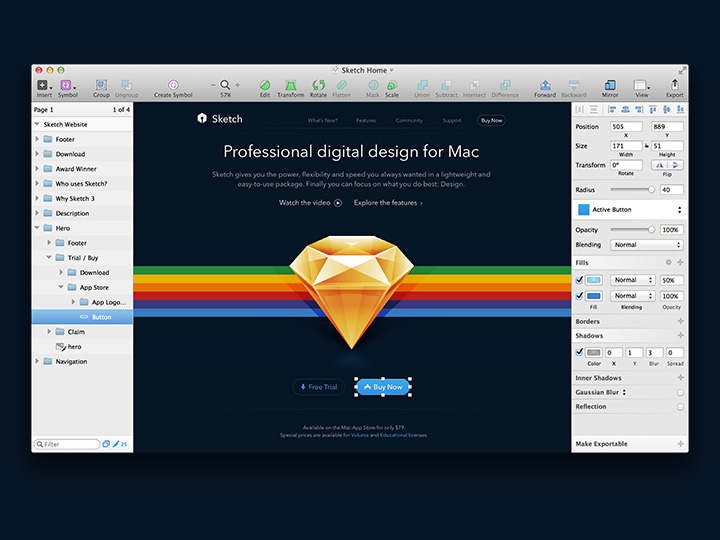Image resolution: width=720 pixels, height=540 pixels.
Task: Select the Why Sketch 3 folder
Action: pyautogui.click(x=82, y=198)
